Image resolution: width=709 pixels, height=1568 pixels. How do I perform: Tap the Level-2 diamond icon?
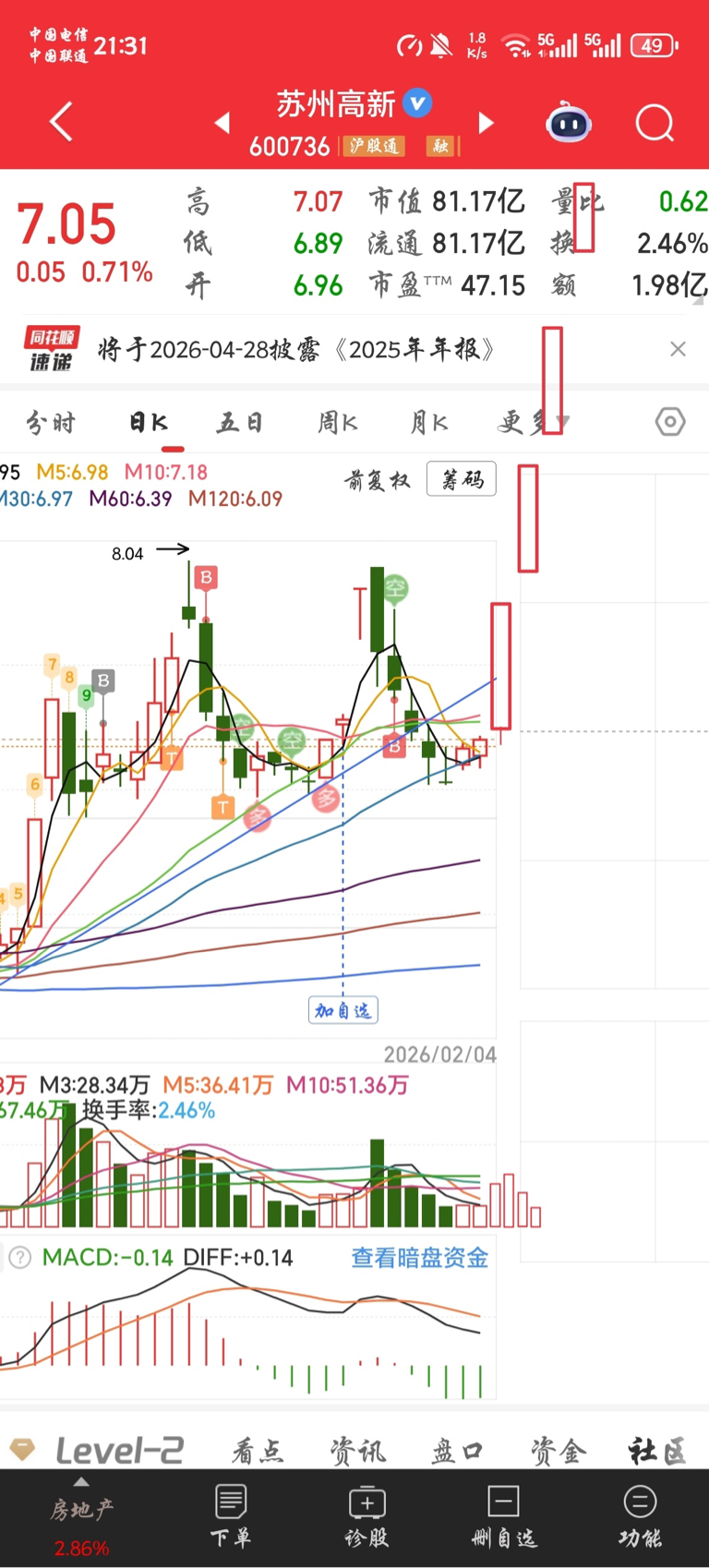pos(22,1449)
